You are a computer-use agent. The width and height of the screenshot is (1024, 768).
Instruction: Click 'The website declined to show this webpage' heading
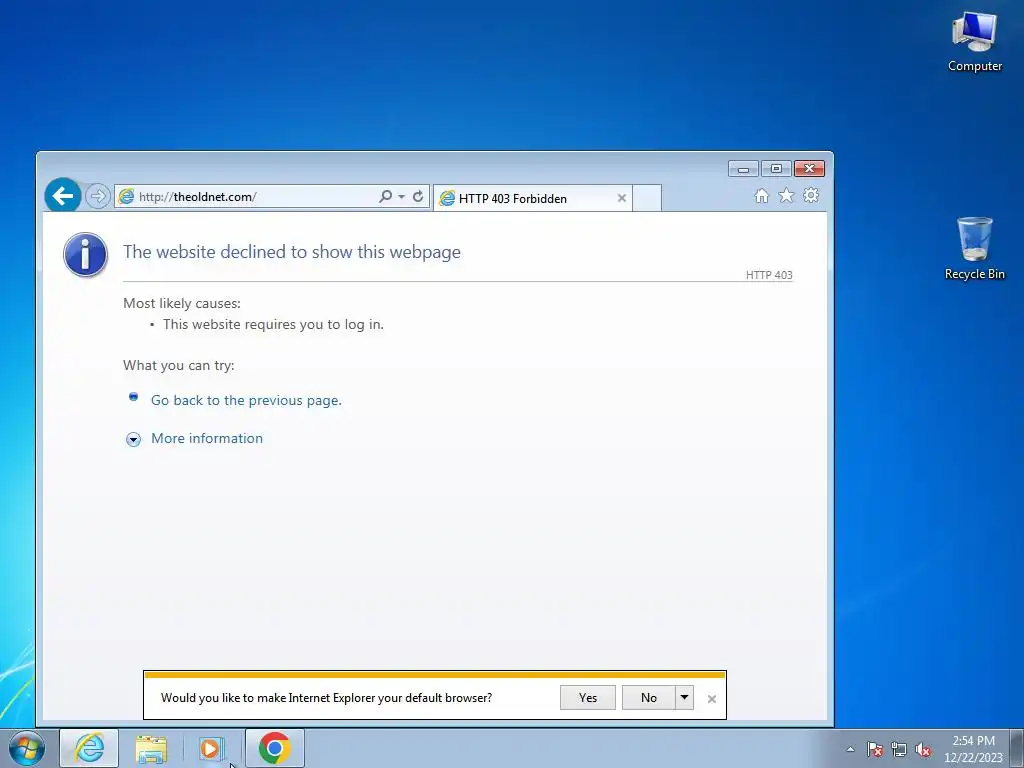292,252
